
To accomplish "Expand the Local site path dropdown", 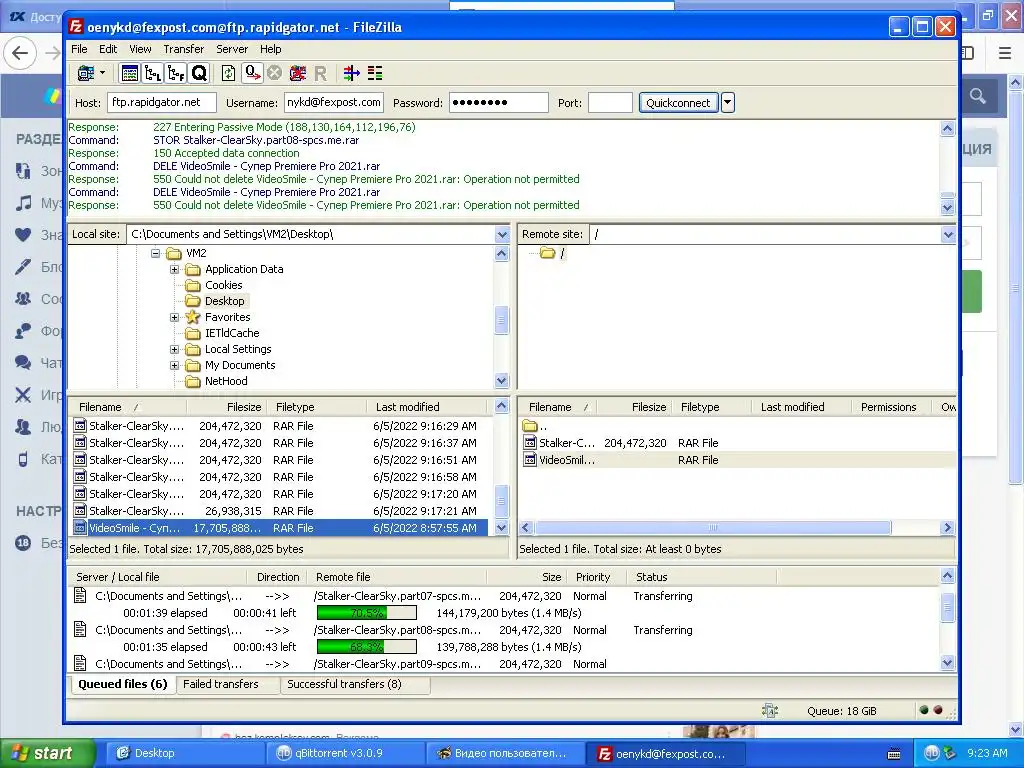I will [x=502, y=234].
